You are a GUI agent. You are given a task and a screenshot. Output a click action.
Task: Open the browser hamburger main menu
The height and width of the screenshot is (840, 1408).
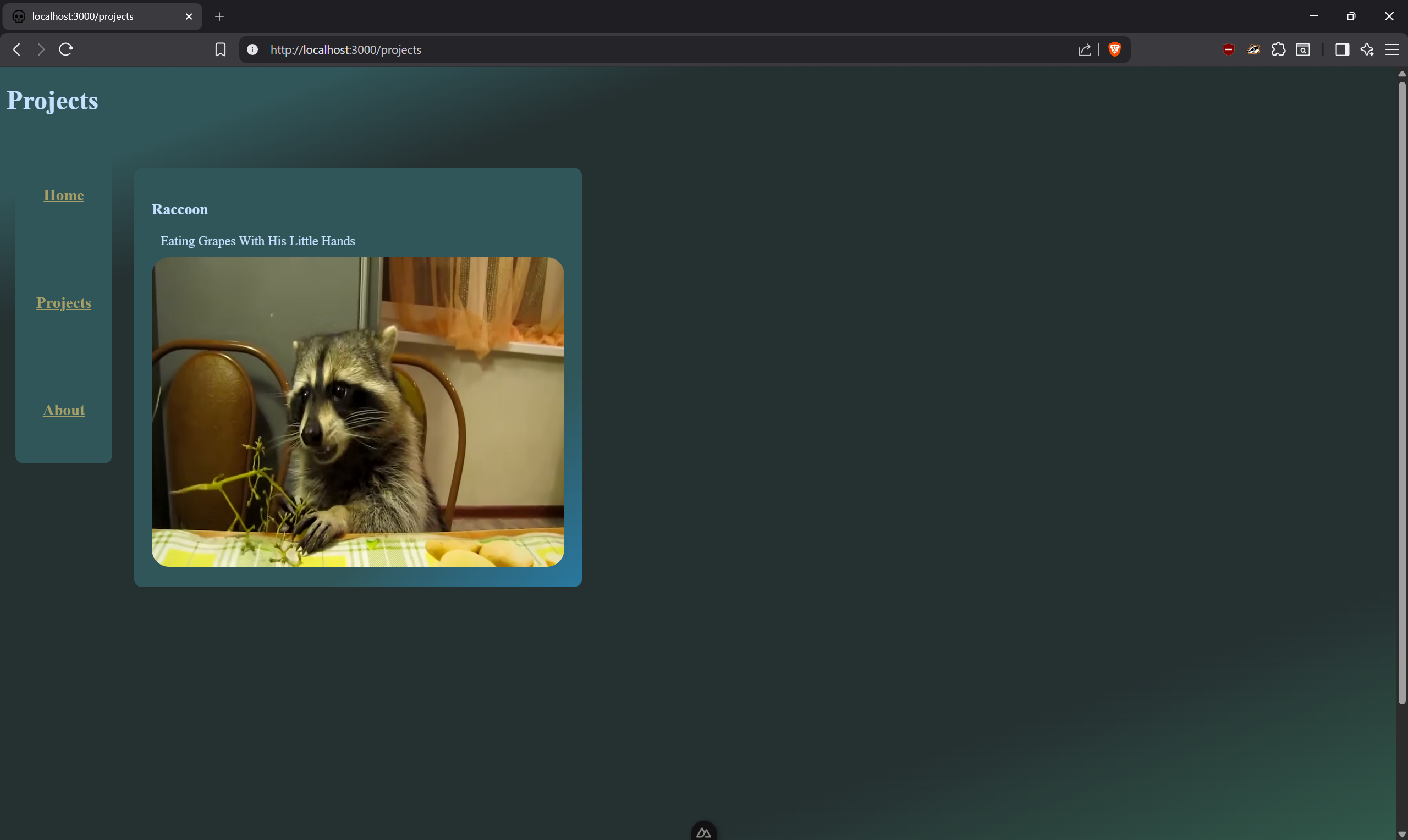tap(1391, 50)
